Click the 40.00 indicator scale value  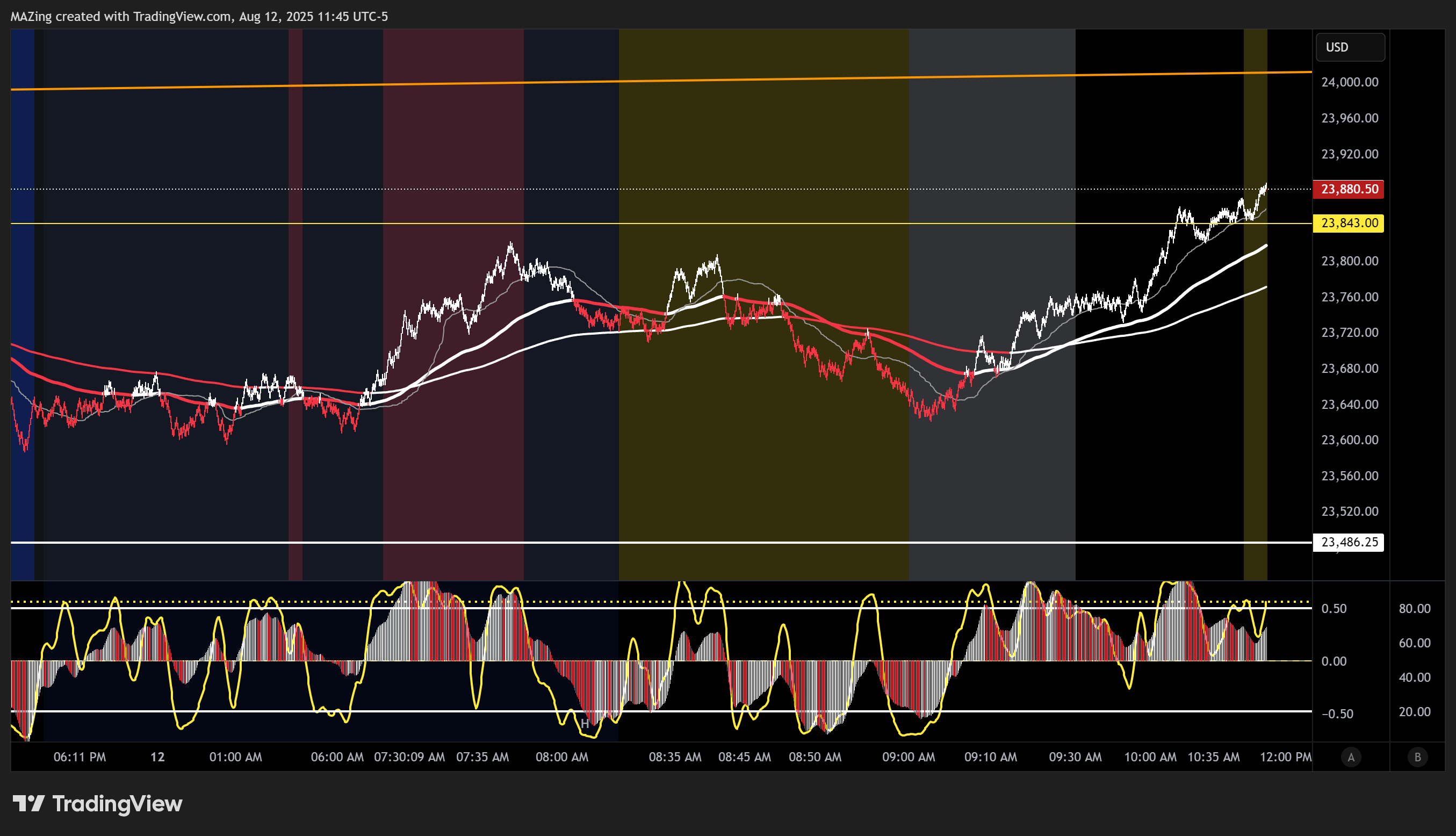tap(1415, 678)
